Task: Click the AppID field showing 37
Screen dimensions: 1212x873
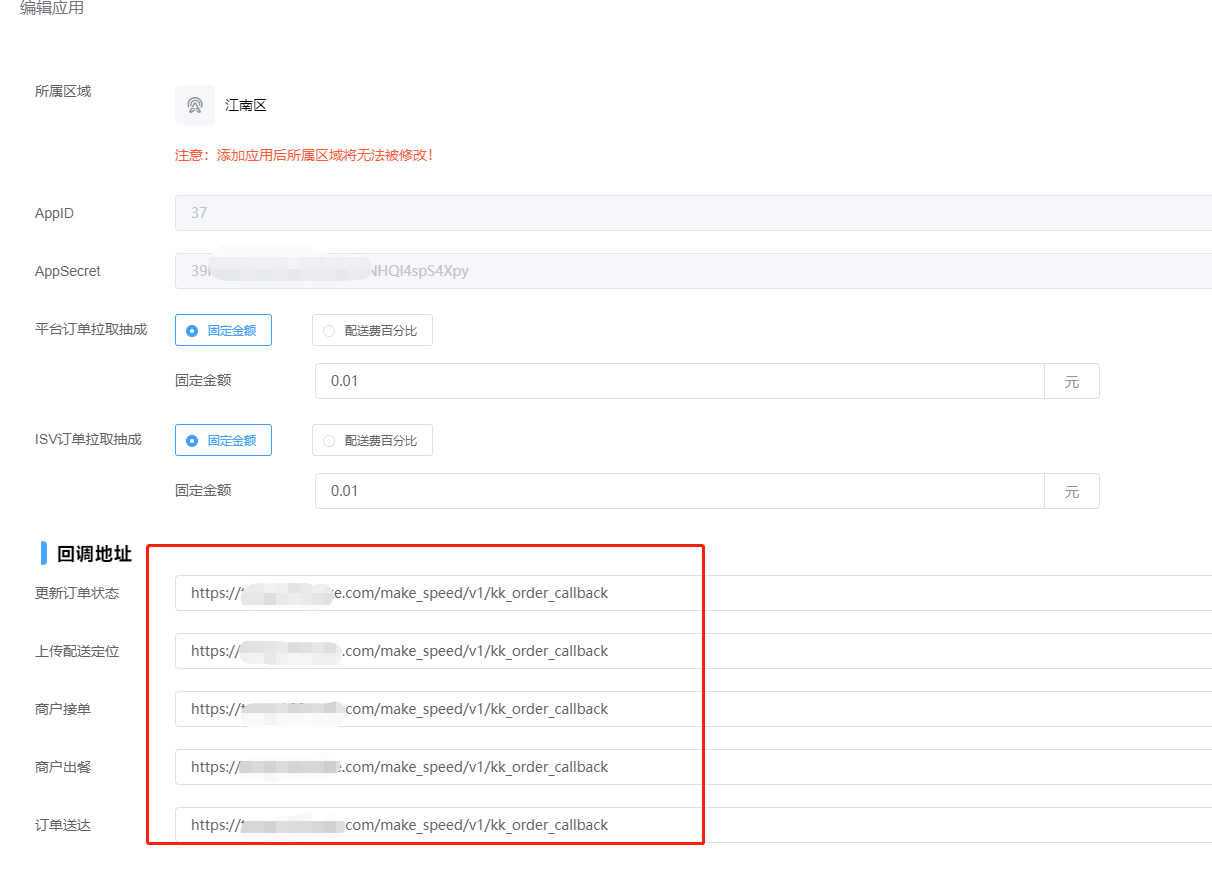Action: coord(693,213)
